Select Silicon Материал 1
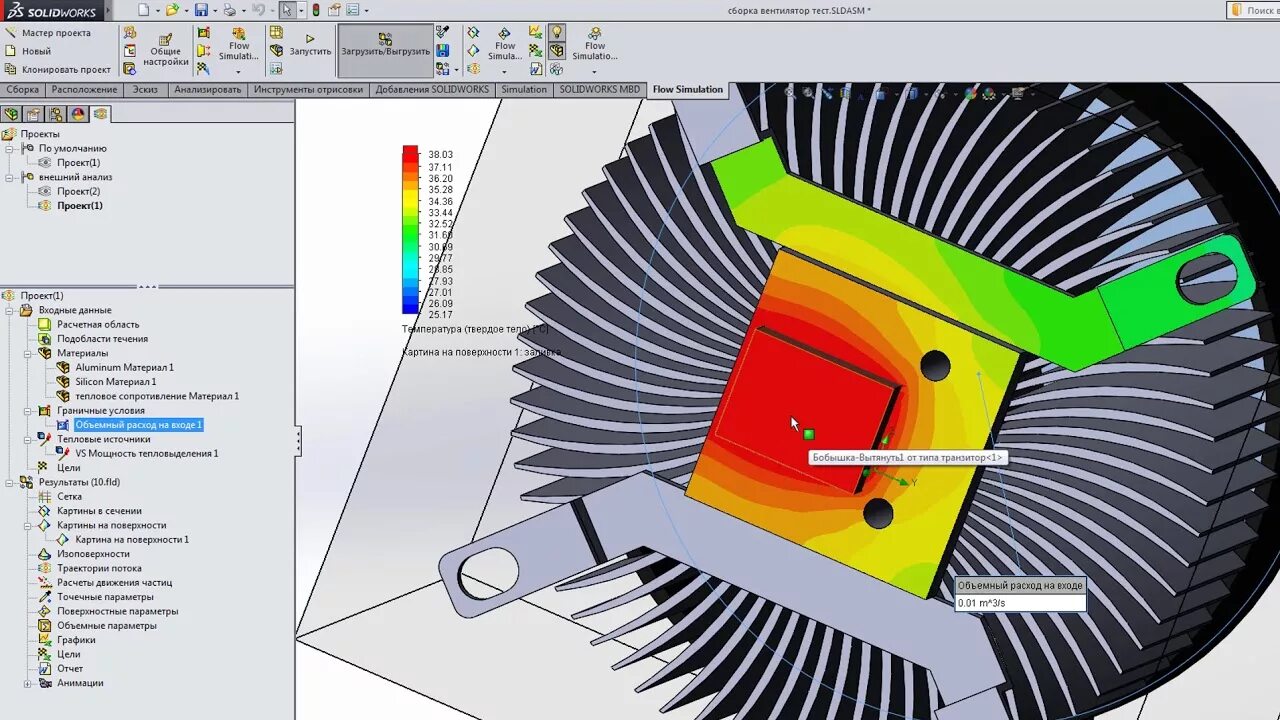The height and width of the screenshot is (720, 1280). pyautogui.click(x=116, y=381)
